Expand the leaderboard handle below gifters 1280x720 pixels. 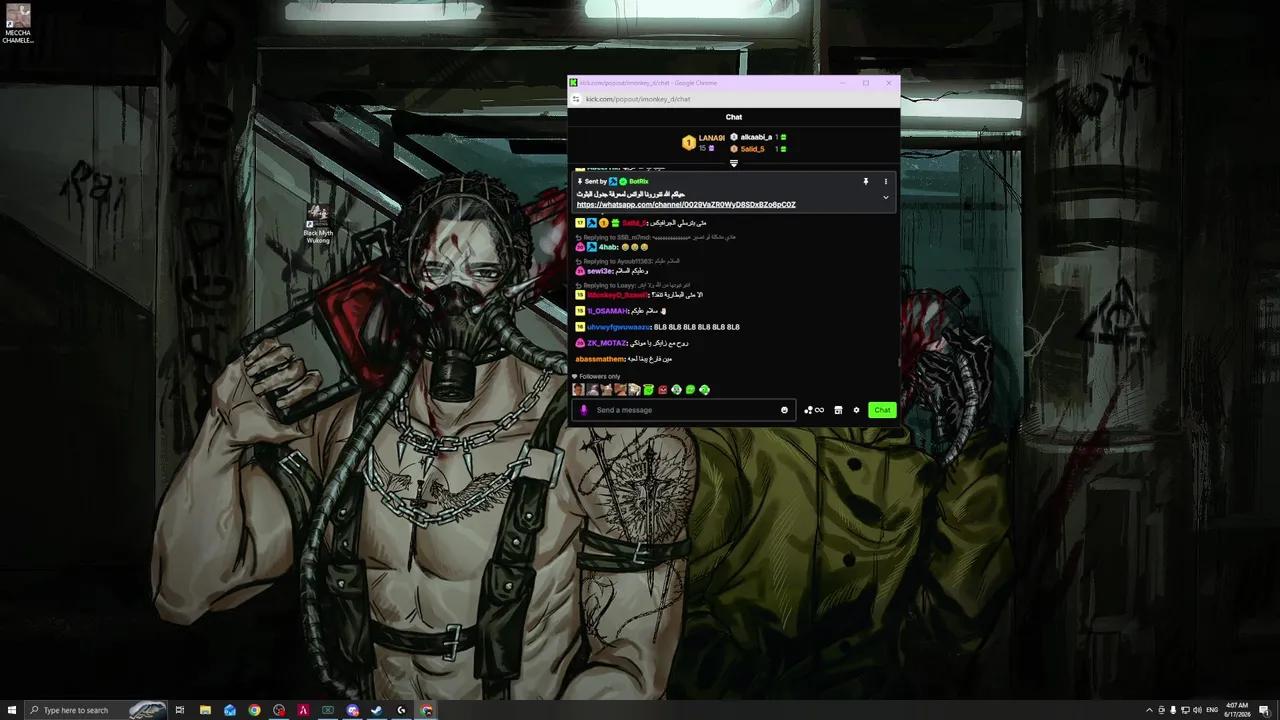(733, 163)
